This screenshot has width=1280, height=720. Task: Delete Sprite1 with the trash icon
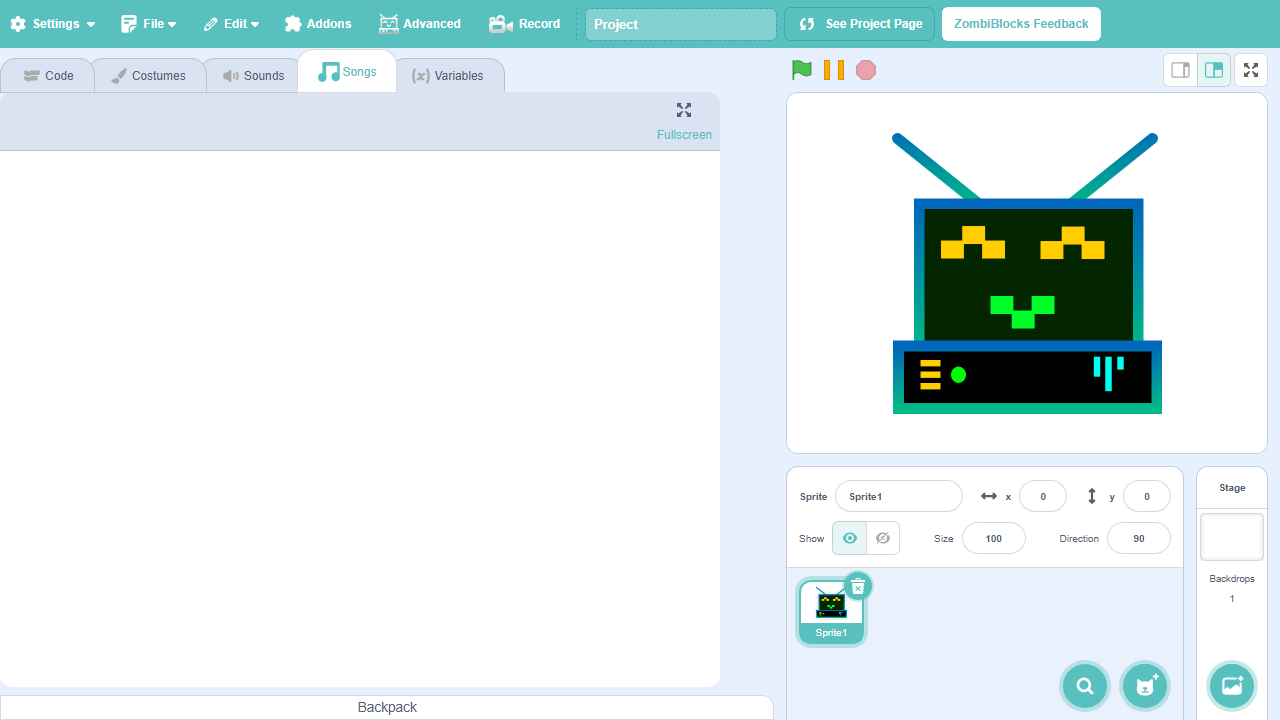pos(858,586)
